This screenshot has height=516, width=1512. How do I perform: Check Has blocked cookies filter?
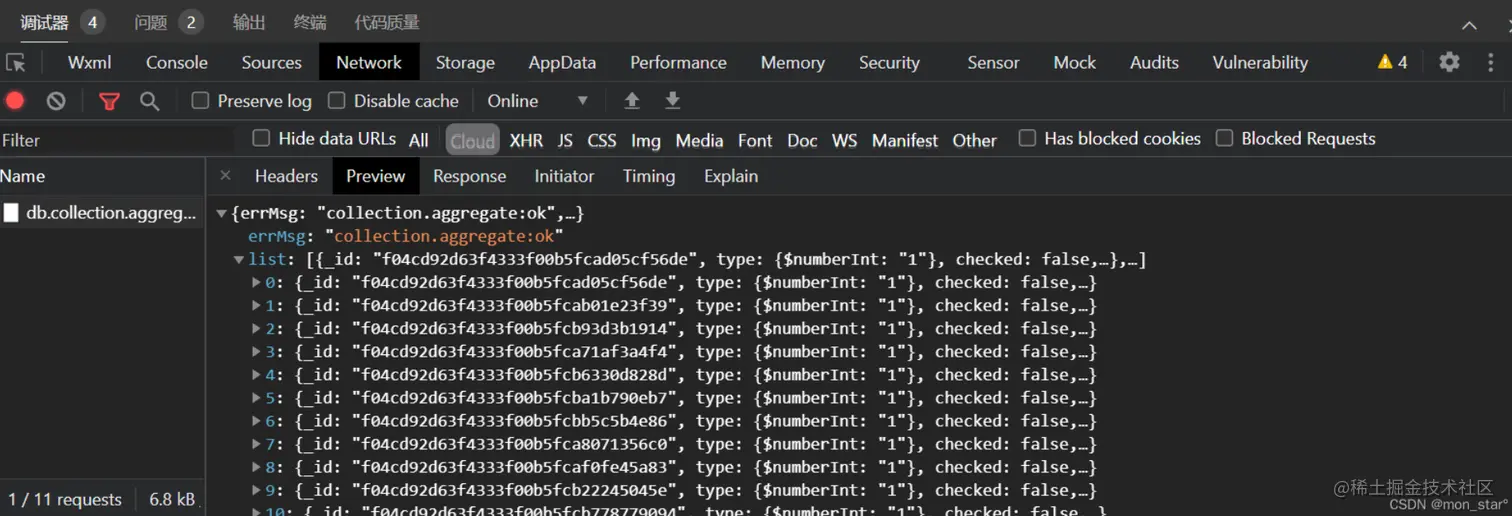click(x=1027, y=138)
